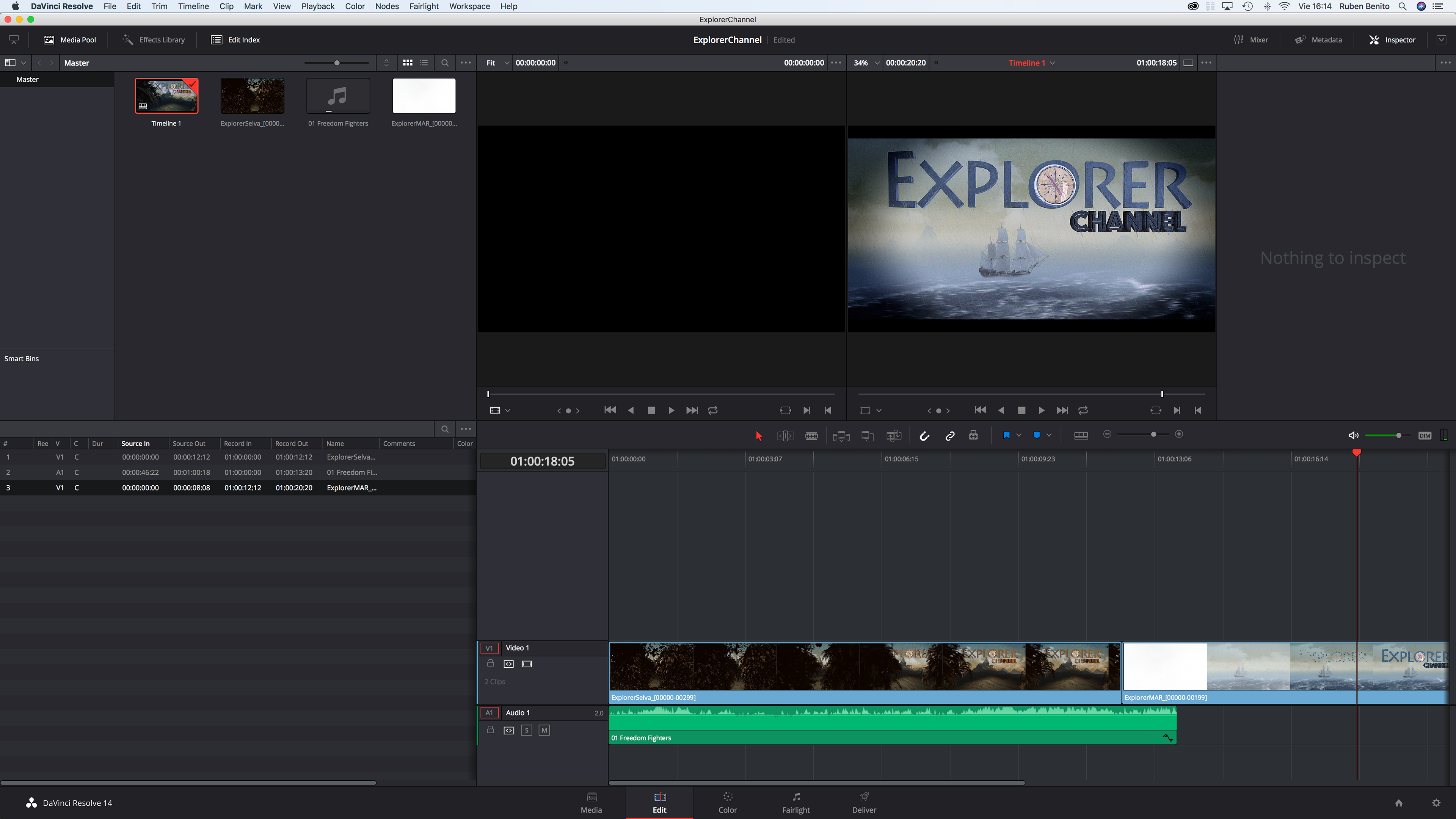Screen dimensions: 1456x819
Task: Open the Metadata panel
Action: (1319, 39)
